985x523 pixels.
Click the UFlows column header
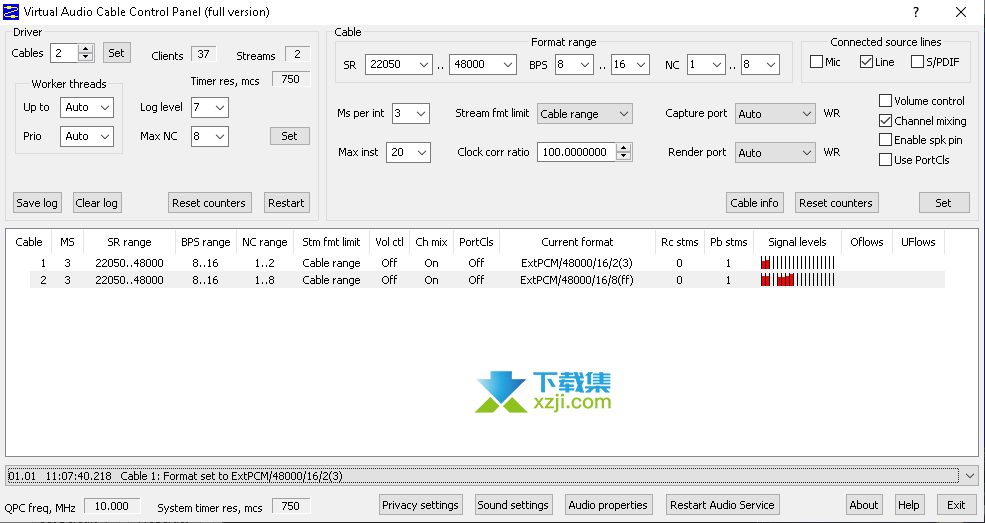(x=918, y=242)
